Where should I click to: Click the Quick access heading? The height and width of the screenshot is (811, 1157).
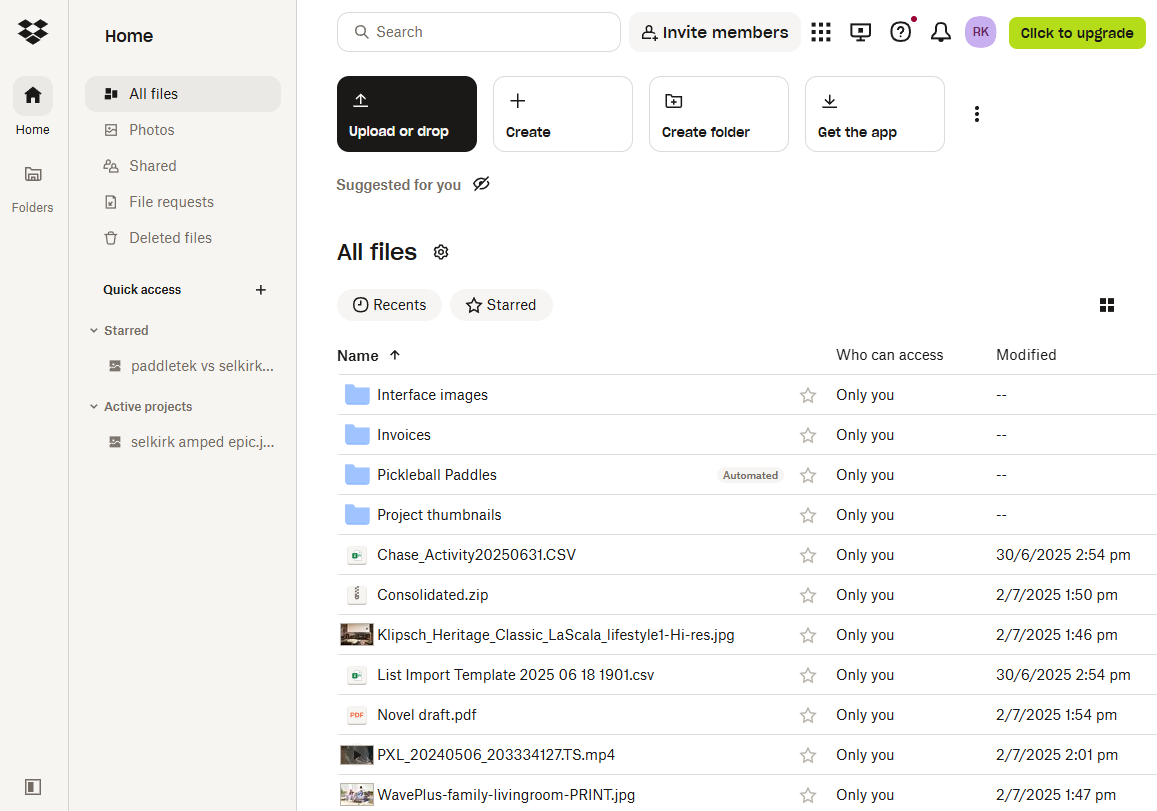point(142,290)
